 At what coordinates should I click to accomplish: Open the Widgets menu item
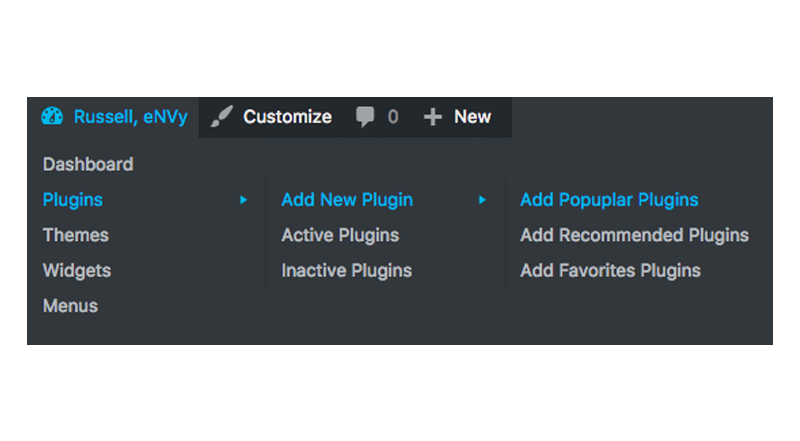pyautogui.click(x=77, y=271)
